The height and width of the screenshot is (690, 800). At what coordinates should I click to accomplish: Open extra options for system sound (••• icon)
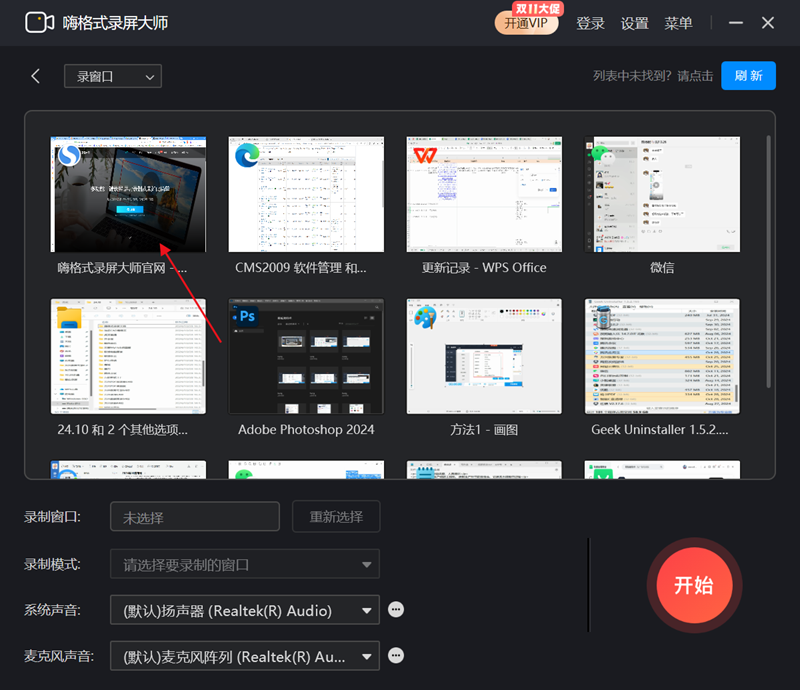point(396,609)
